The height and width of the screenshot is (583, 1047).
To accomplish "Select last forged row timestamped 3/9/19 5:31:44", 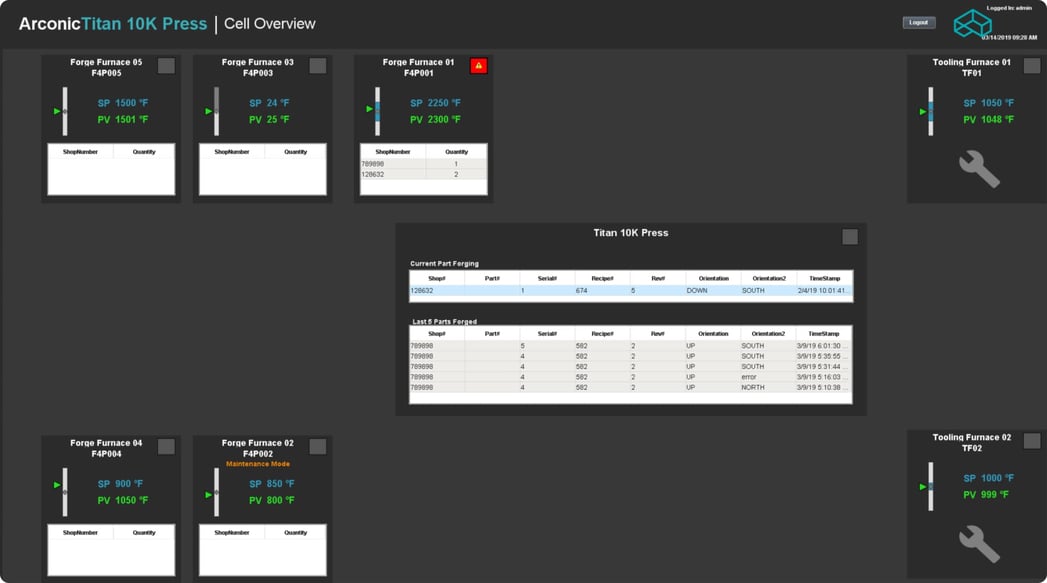I will (x=630, y=367).
